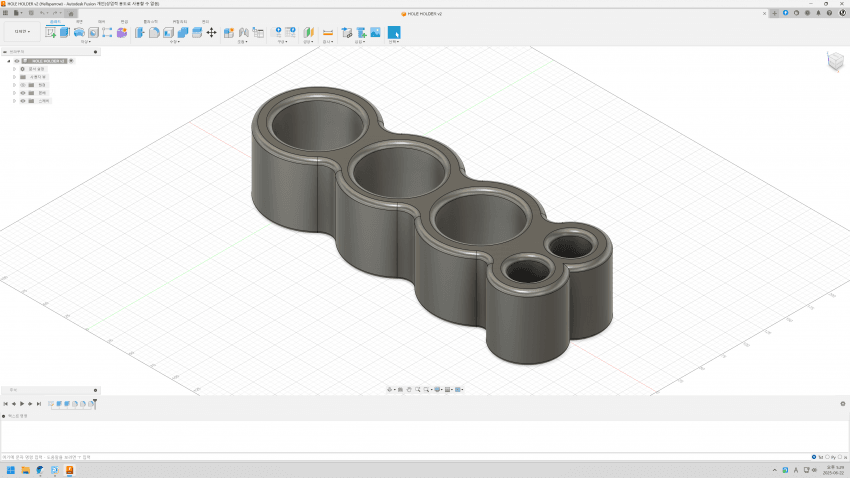Toggle eye icon of the Bodies folder
The image size is (850, 478).
23,93
